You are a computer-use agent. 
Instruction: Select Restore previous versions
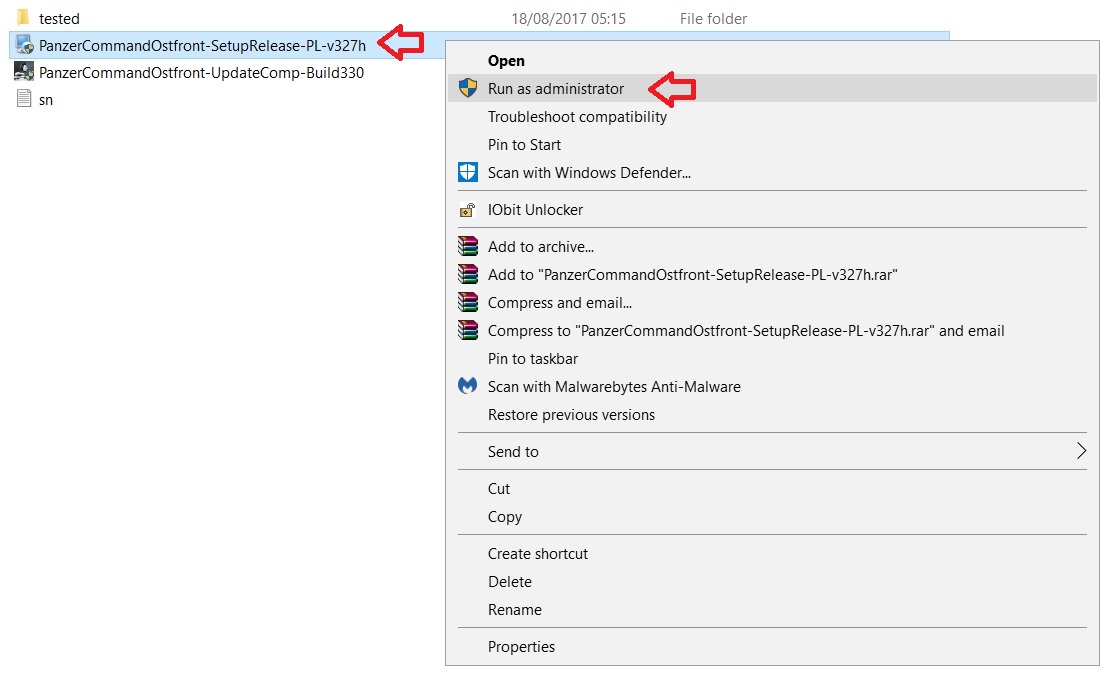pyautogui.click(x=571, y=415)
